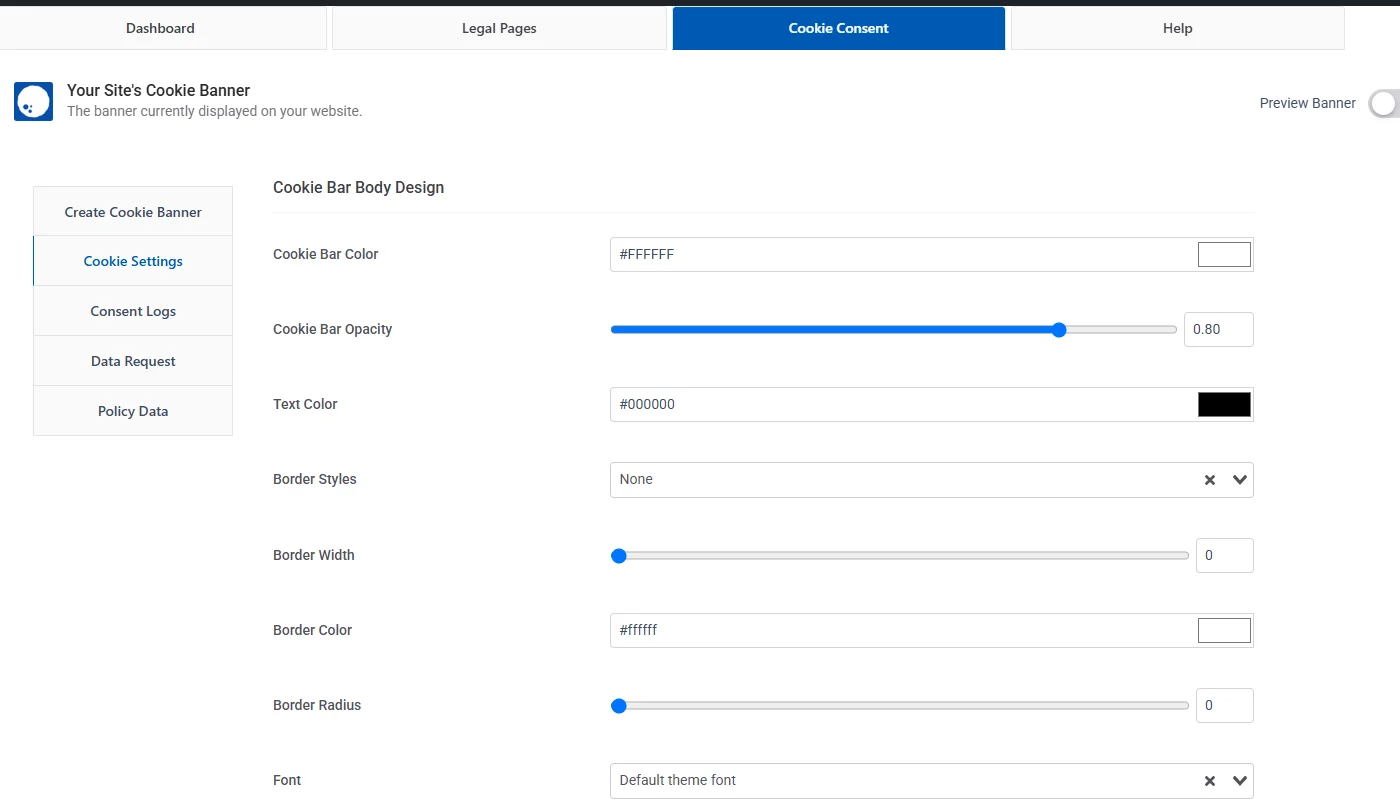Viewport: 1400px width, 800px height.
Task: Select the Cookie Consent tab
Action: point(838,28)
